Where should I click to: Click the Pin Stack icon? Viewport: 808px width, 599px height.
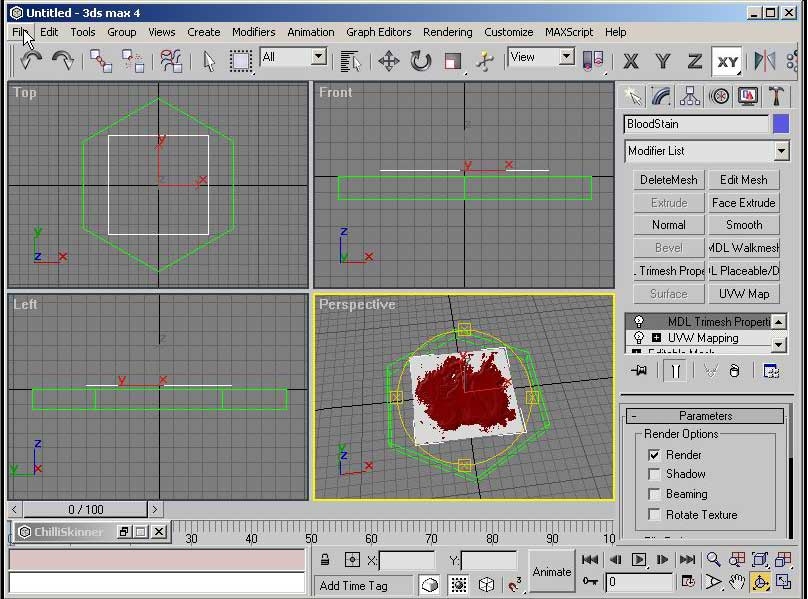640,371
